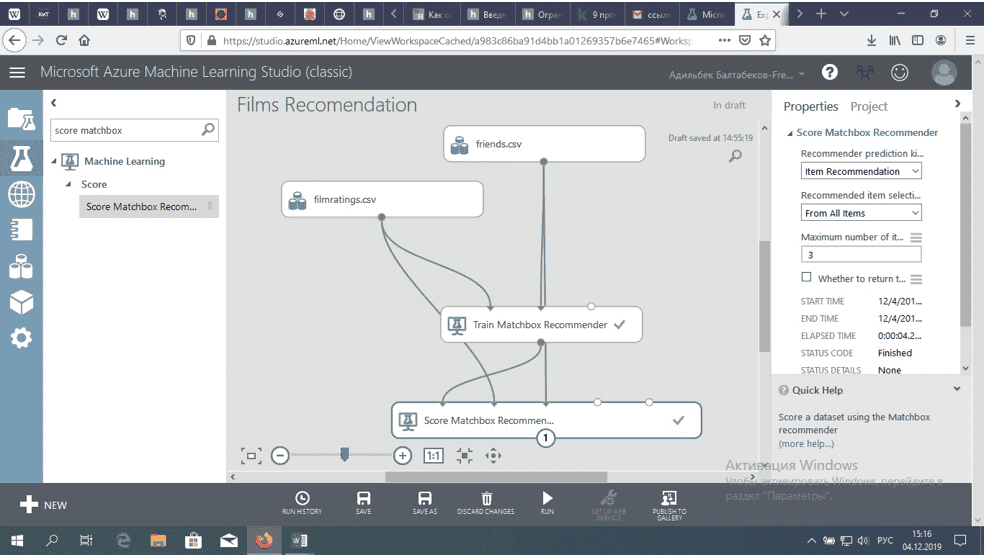985x556 pixels.
Task: Reset canvas zoom to 1:1
Action: pos(433,455)
